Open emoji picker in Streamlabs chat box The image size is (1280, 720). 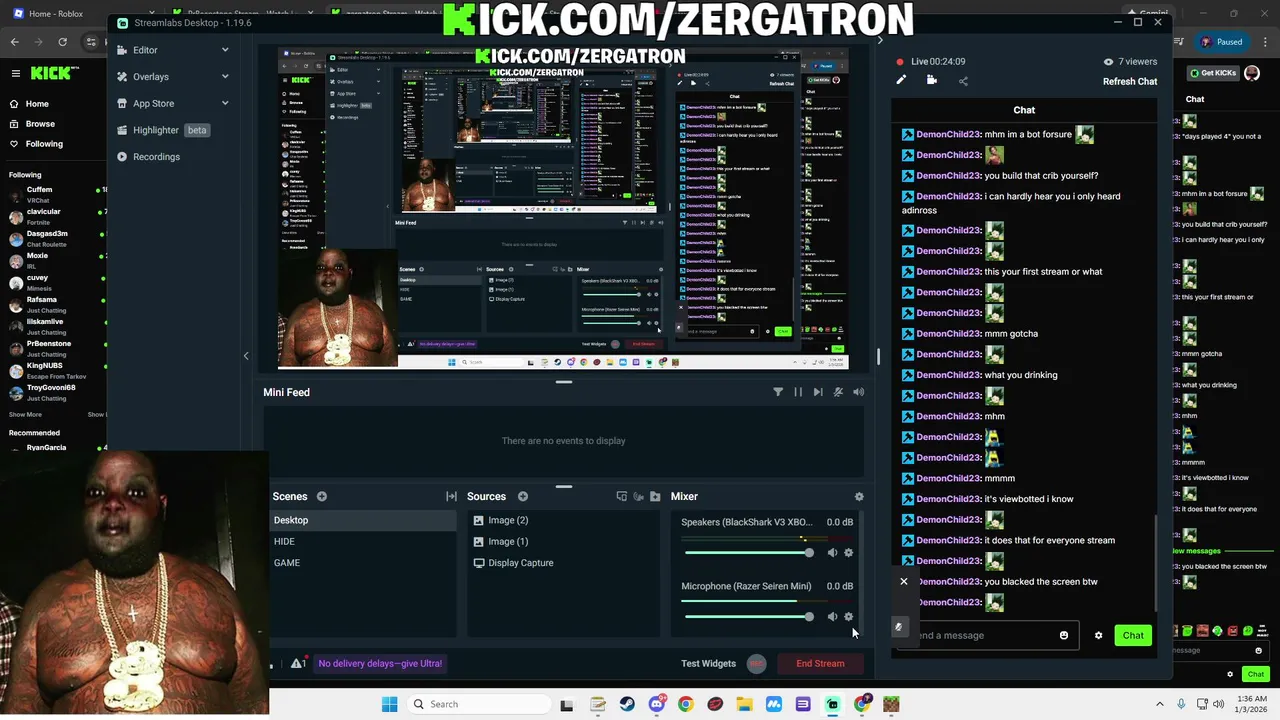click(x=1064, y=635)
